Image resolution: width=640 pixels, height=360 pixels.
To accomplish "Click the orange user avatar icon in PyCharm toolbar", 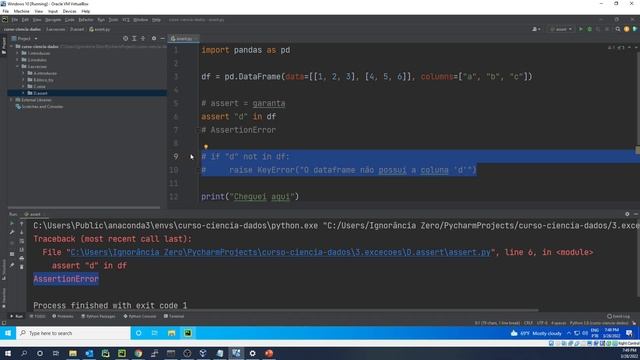I will click(627, 29).
